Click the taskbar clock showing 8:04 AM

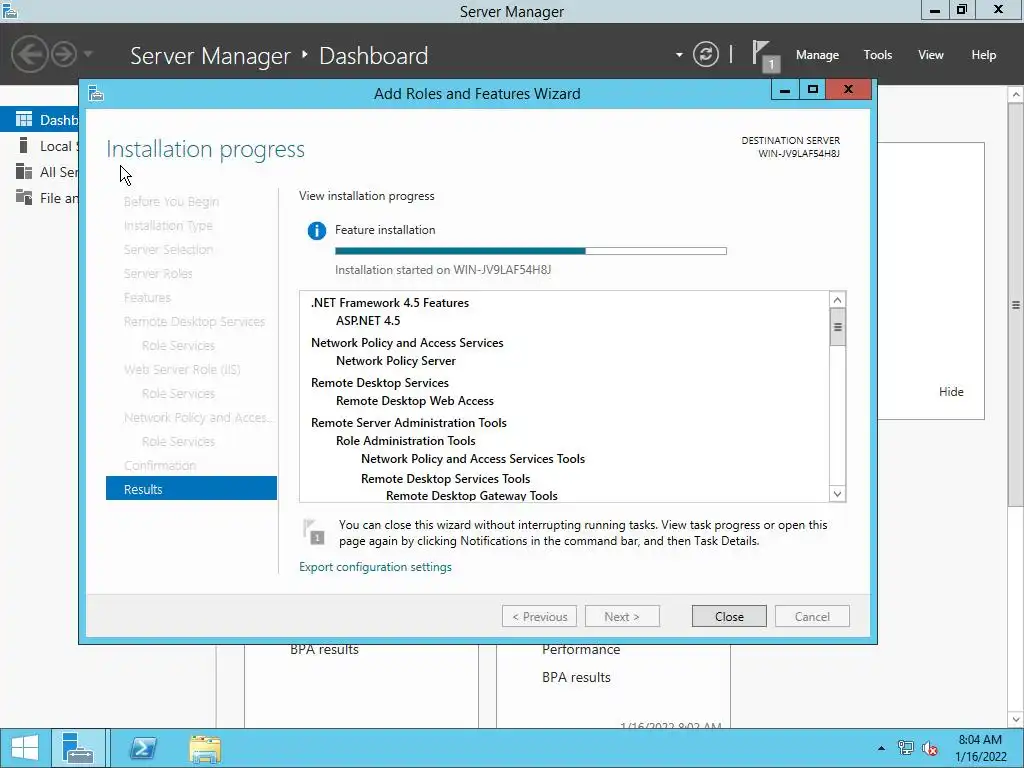click(x=980, y=748)
